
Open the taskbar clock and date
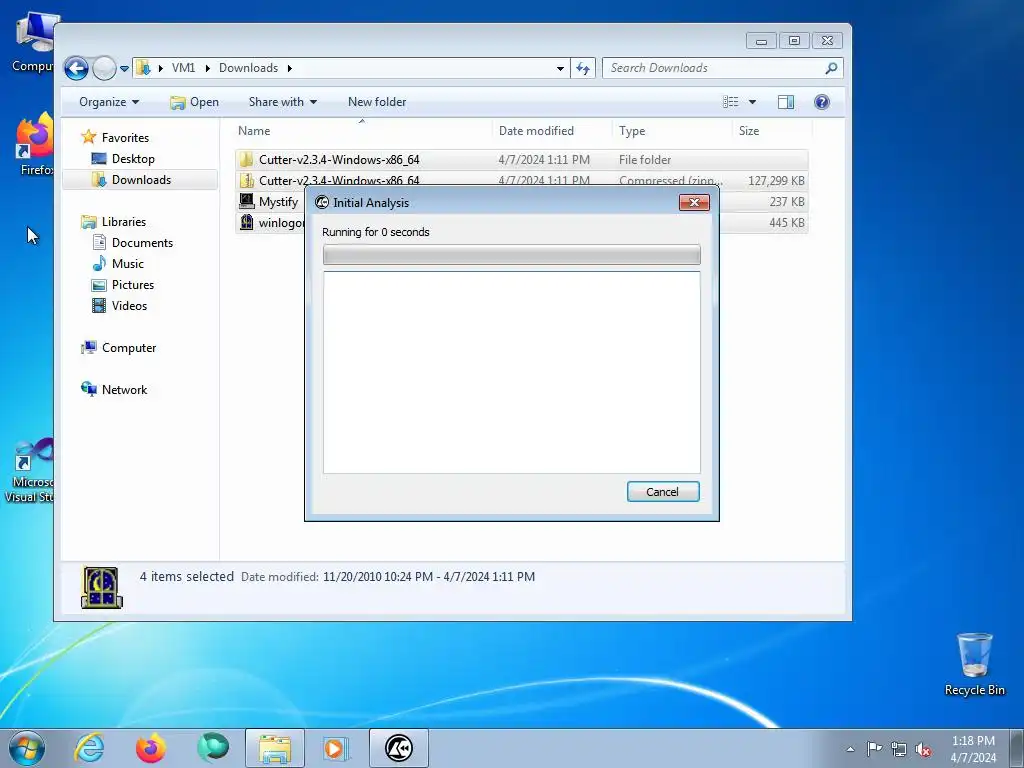click(x=973, y=749)
